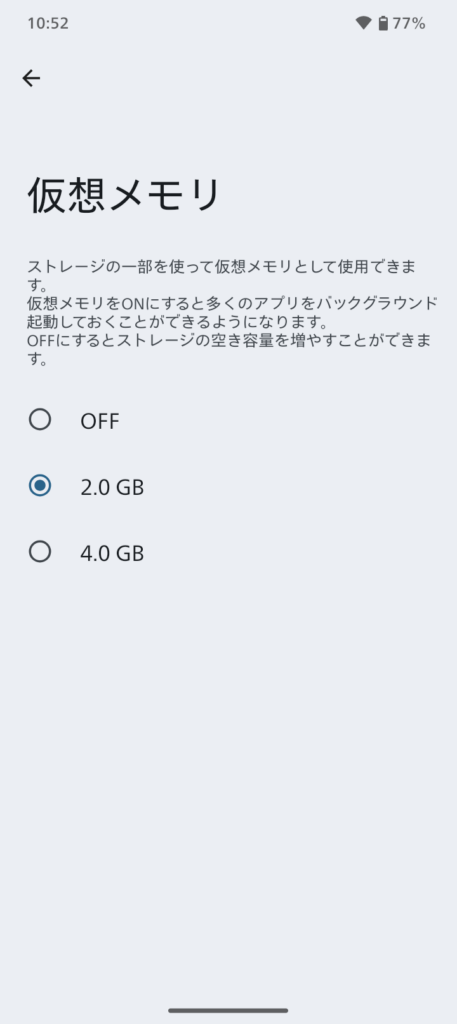Tap the sentence starting with ストレージの一部

[x=222, y=276]
